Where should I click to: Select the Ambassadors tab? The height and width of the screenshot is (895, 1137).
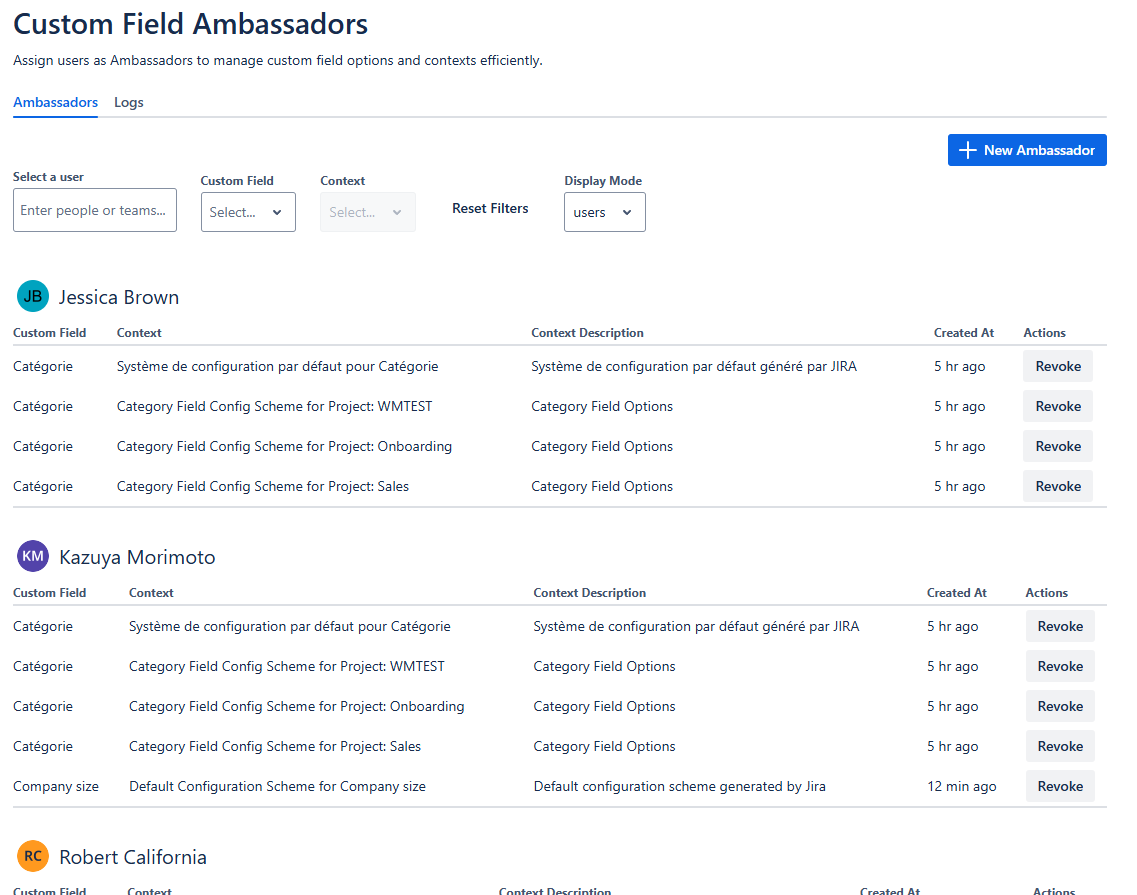click(55, 102)
